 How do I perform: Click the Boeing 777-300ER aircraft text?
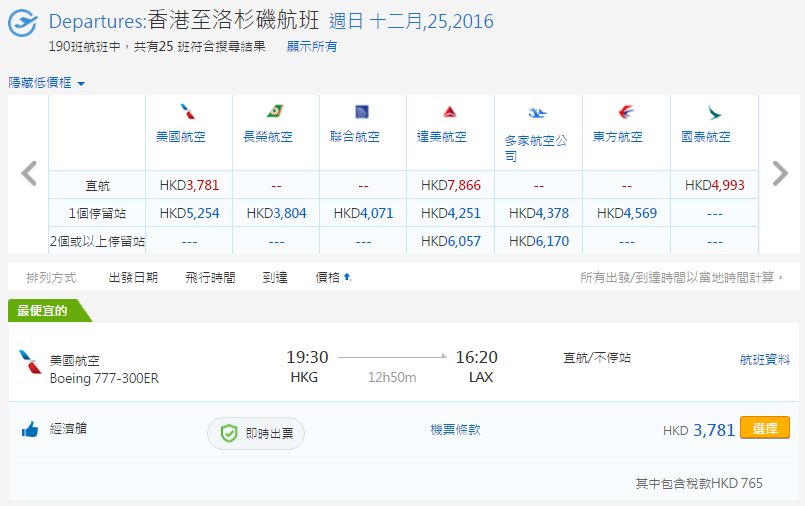click(x=104, y=379)
